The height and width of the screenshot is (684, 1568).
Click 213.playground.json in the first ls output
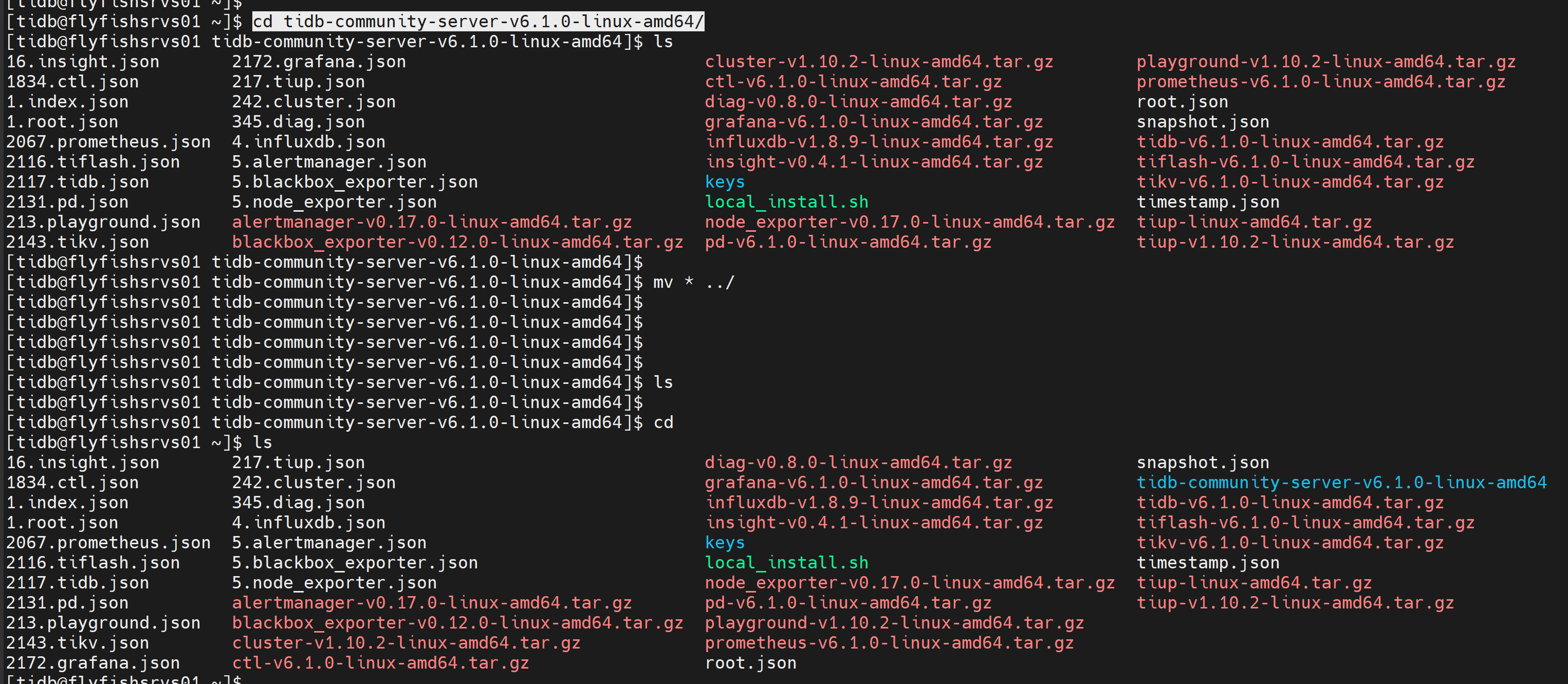pyautogui.click(x=103, y=222)
